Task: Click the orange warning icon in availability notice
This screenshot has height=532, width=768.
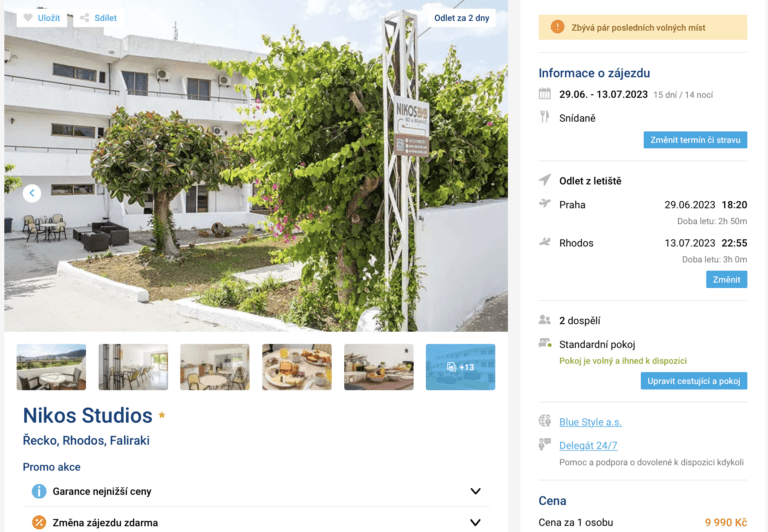Action: (557, 26)
